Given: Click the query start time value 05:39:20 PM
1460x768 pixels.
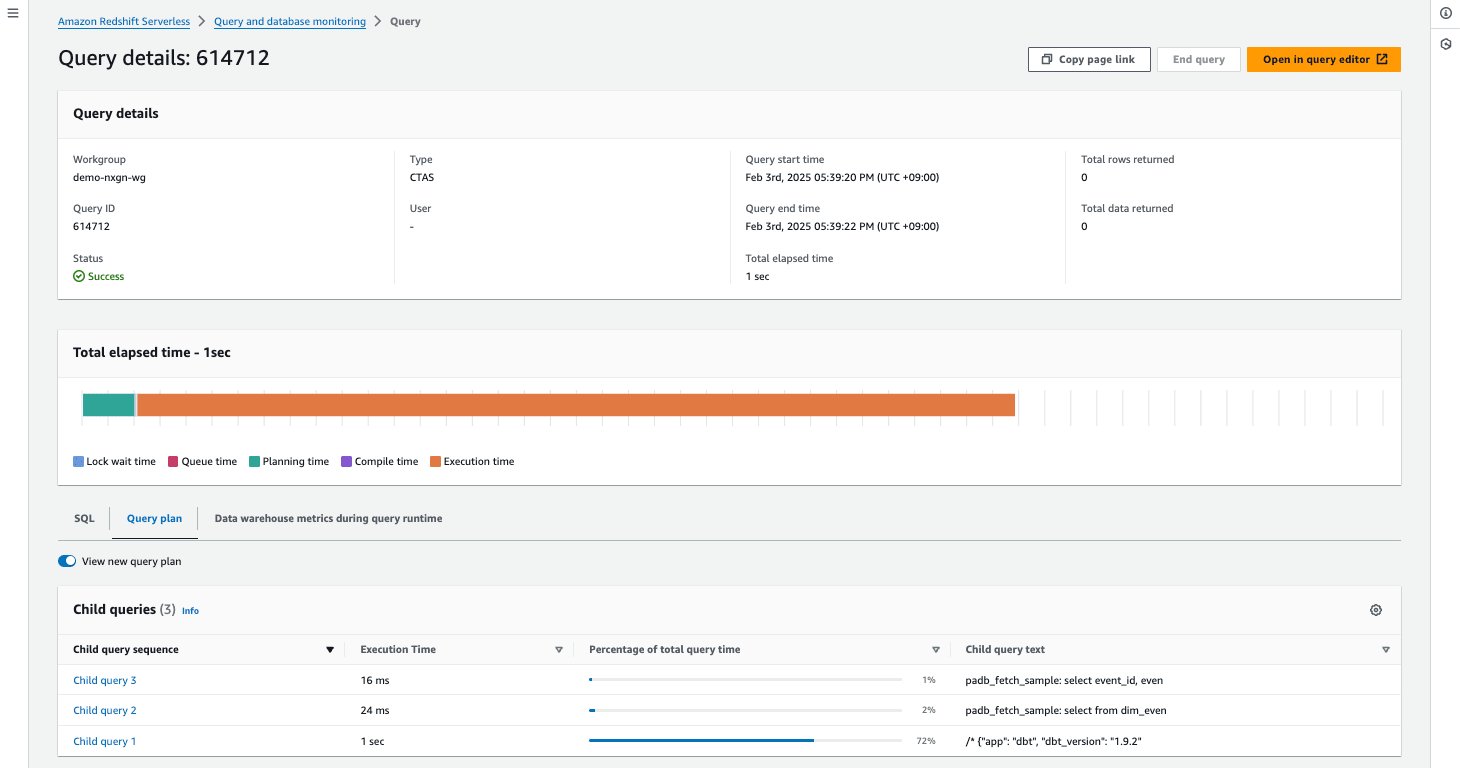Looking at the screenshot, I should (x=842, y=178).
